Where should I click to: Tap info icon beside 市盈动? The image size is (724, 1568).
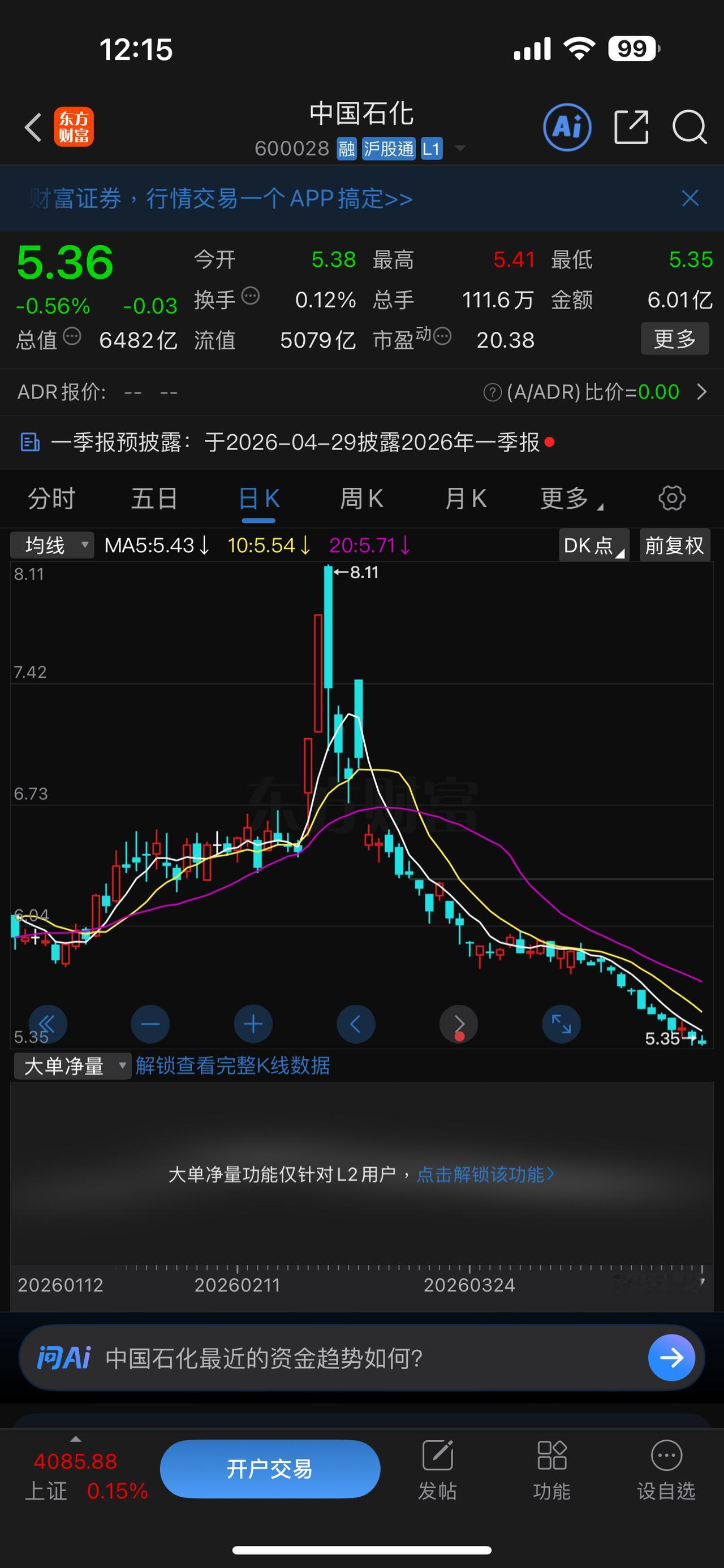click(442, 336)
